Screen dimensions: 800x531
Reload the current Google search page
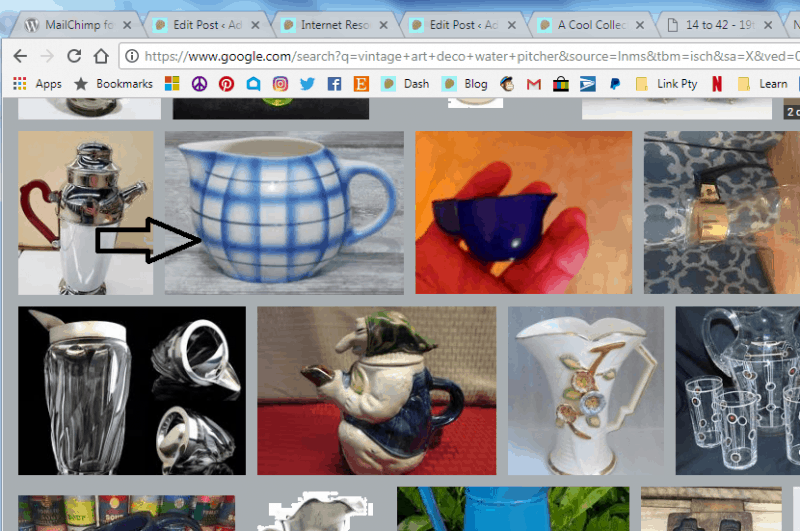tap(74, 56)
